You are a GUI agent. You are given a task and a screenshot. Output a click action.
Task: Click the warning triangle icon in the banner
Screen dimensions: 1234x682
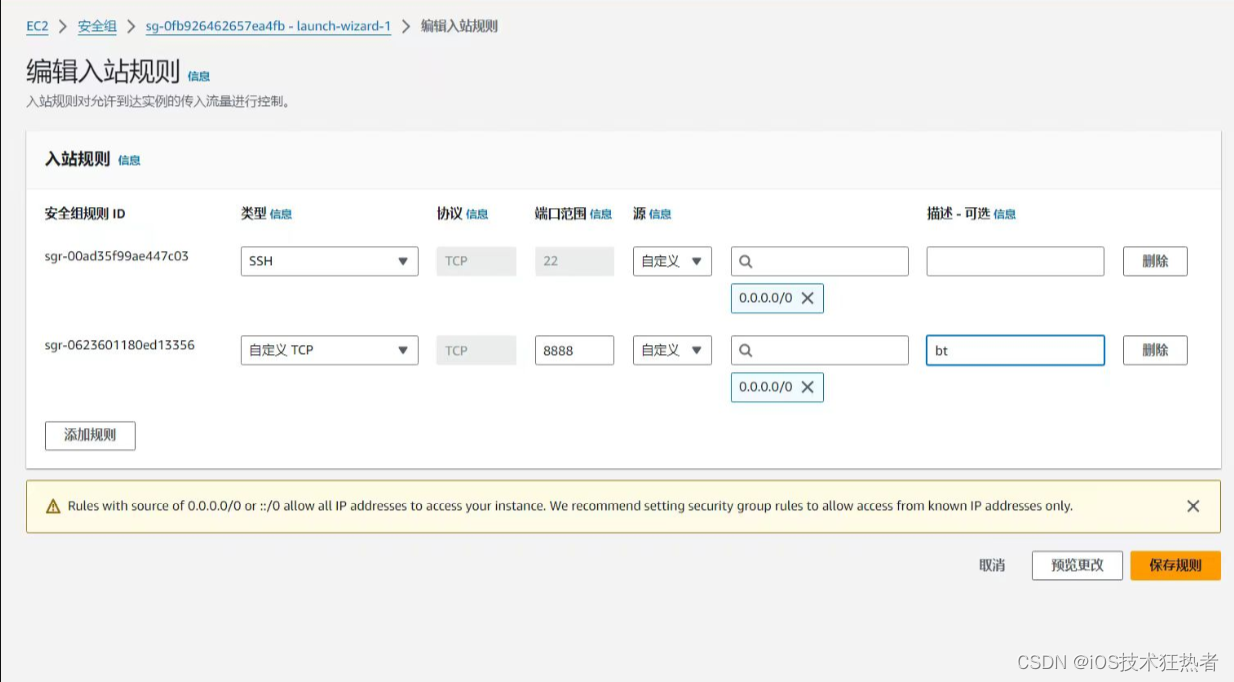coord(53,507)
